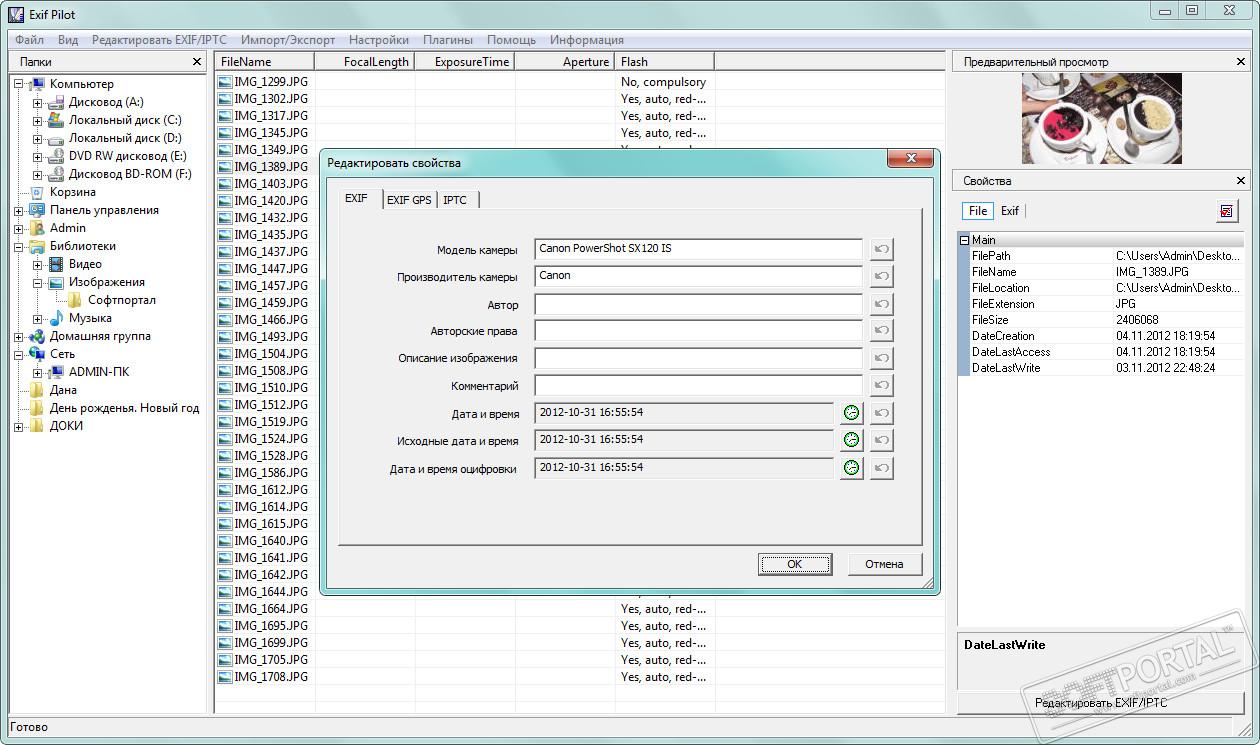The height and width of the screenshot is (745, 1260).
Task: Expand the Панель управления node
Action: [19, 211]
